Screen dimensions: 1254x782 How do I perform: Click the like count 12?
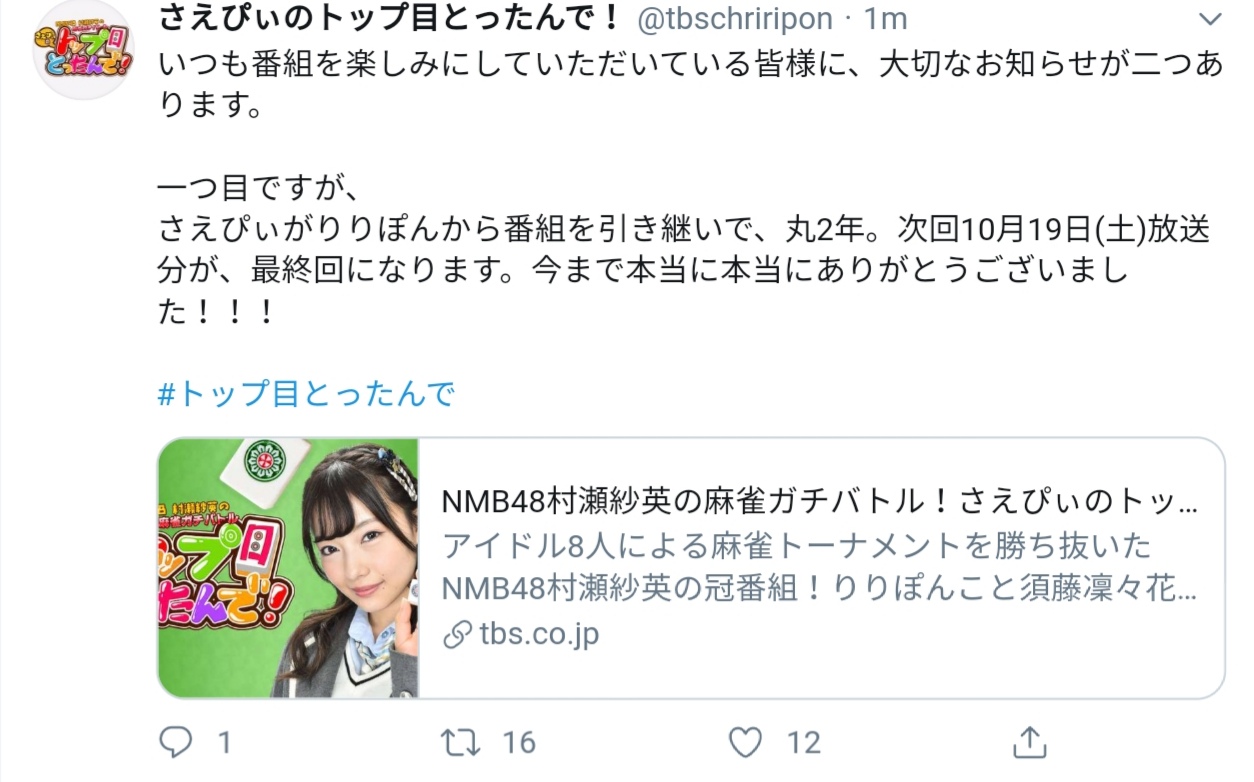click(x=803, y=742)
